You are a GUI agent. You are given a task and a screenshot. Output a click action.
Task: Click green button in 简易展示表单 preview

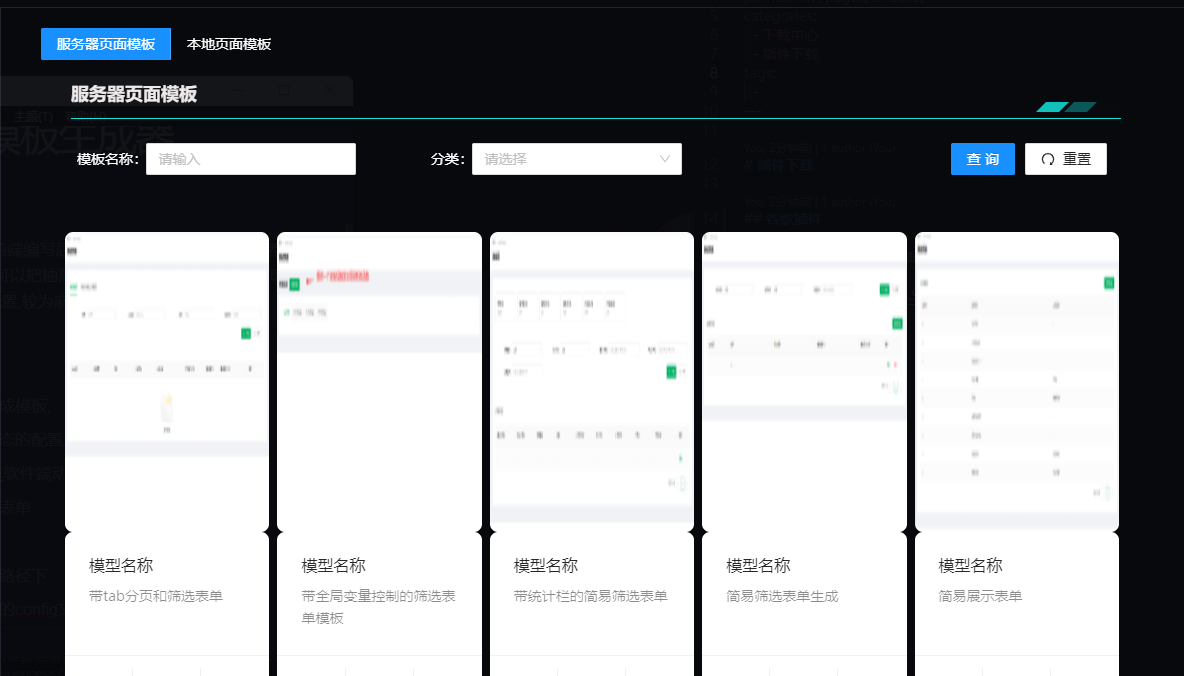point(1108,282)
